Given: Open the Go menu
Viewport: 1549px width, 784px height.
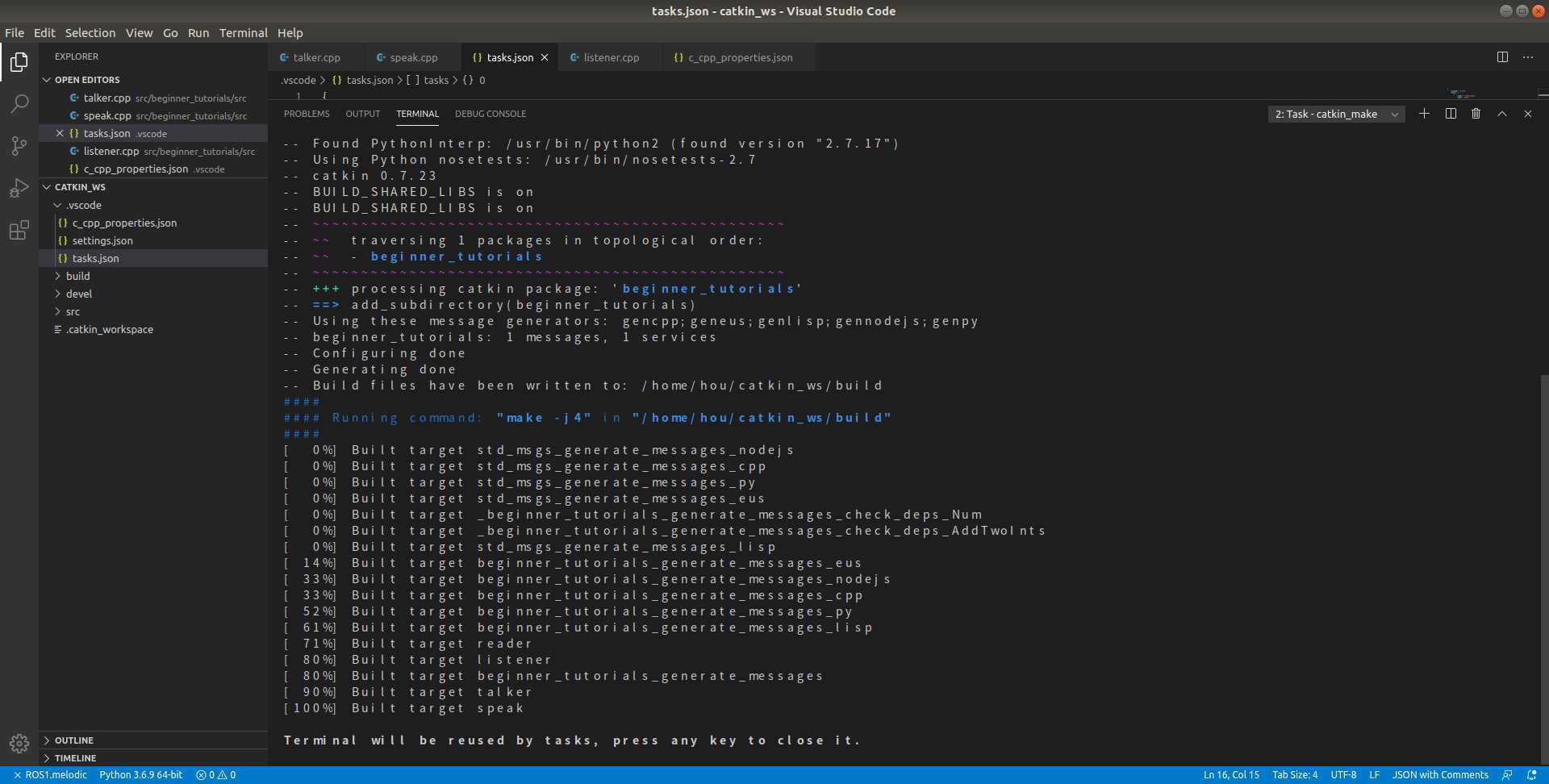Looking at the screenshot, I should pyautogui.click(x=170, y=33).
